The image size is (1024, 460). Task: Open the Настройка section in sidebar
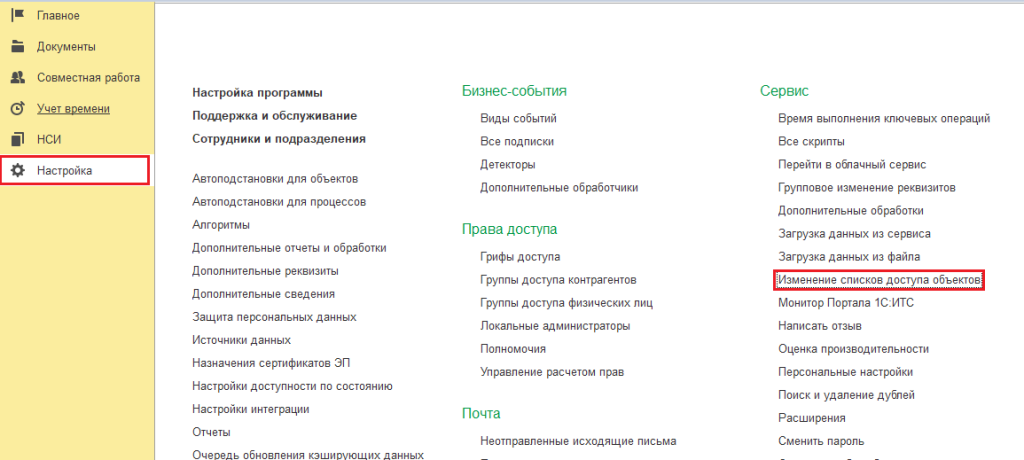(x=65, y=171)
